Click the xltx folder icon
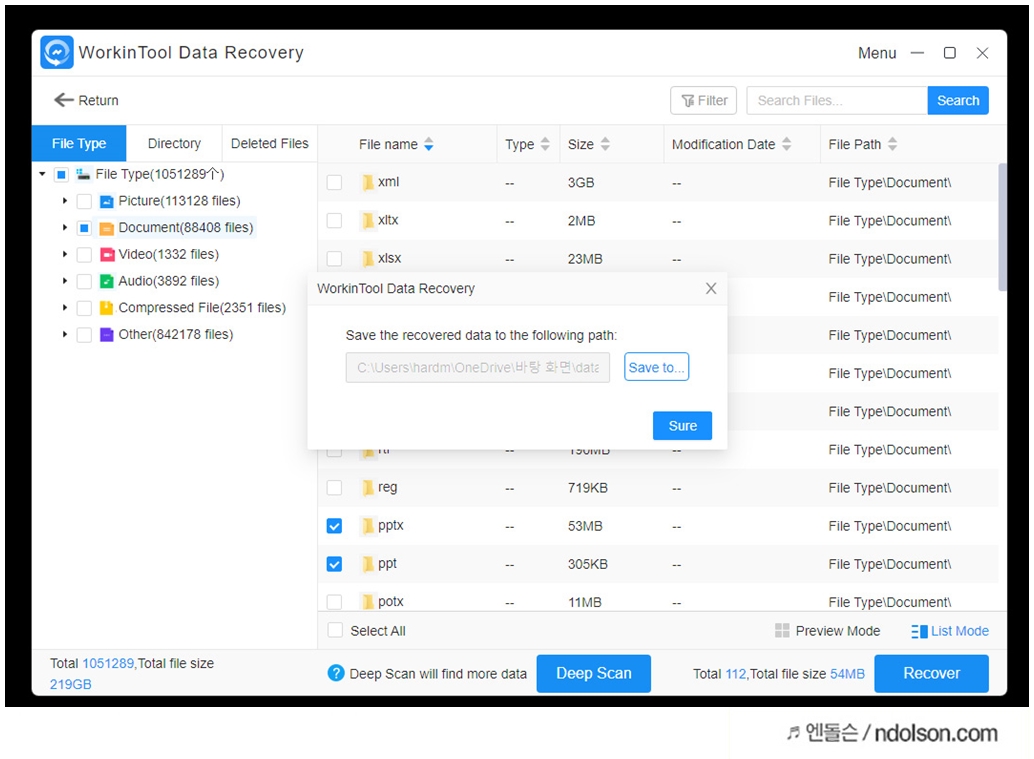The width and height of the screenshot is (1034, 759). (368, 220)
